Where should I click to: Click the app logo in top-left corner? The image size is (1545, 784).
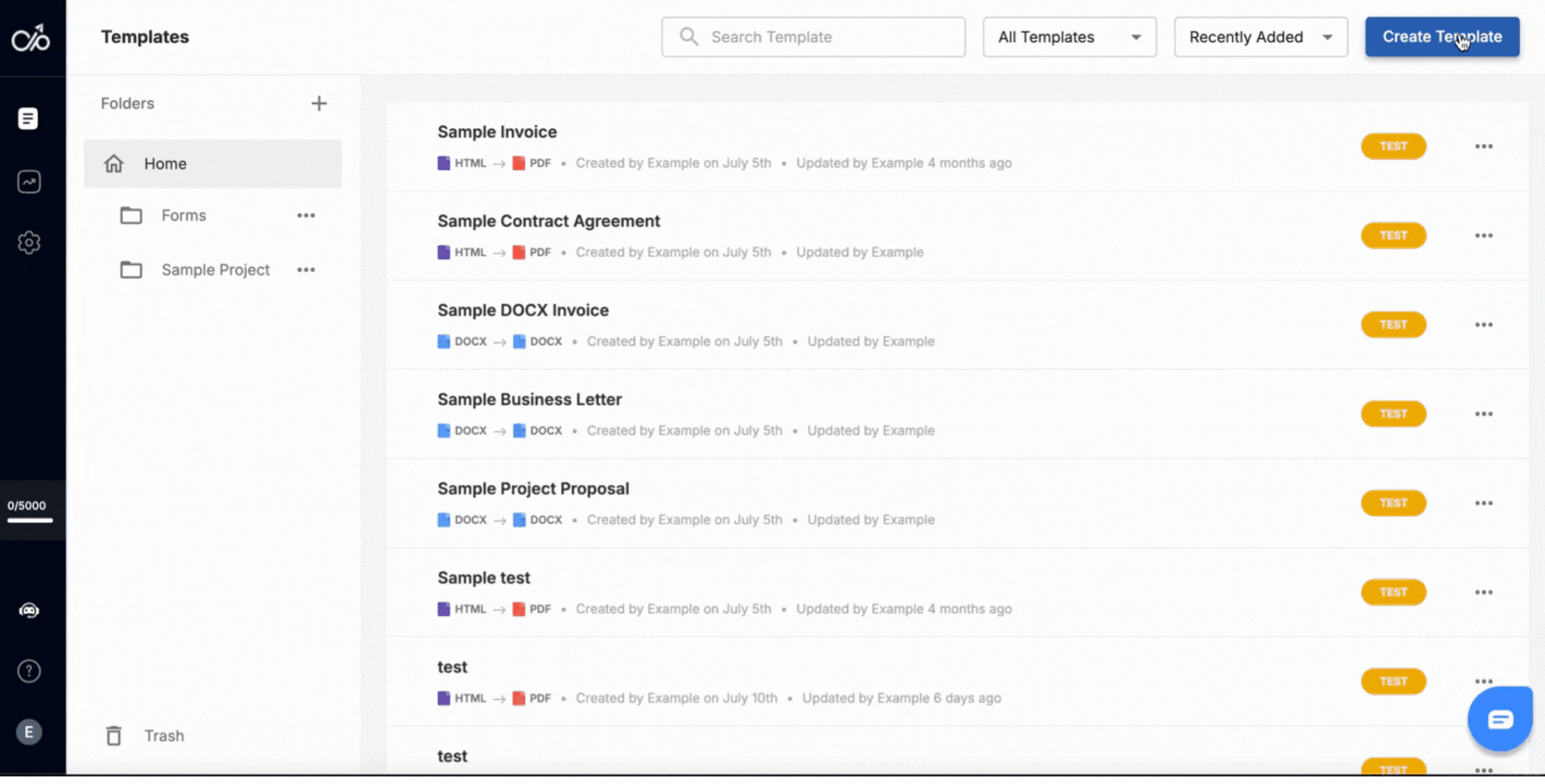point(30,38)
